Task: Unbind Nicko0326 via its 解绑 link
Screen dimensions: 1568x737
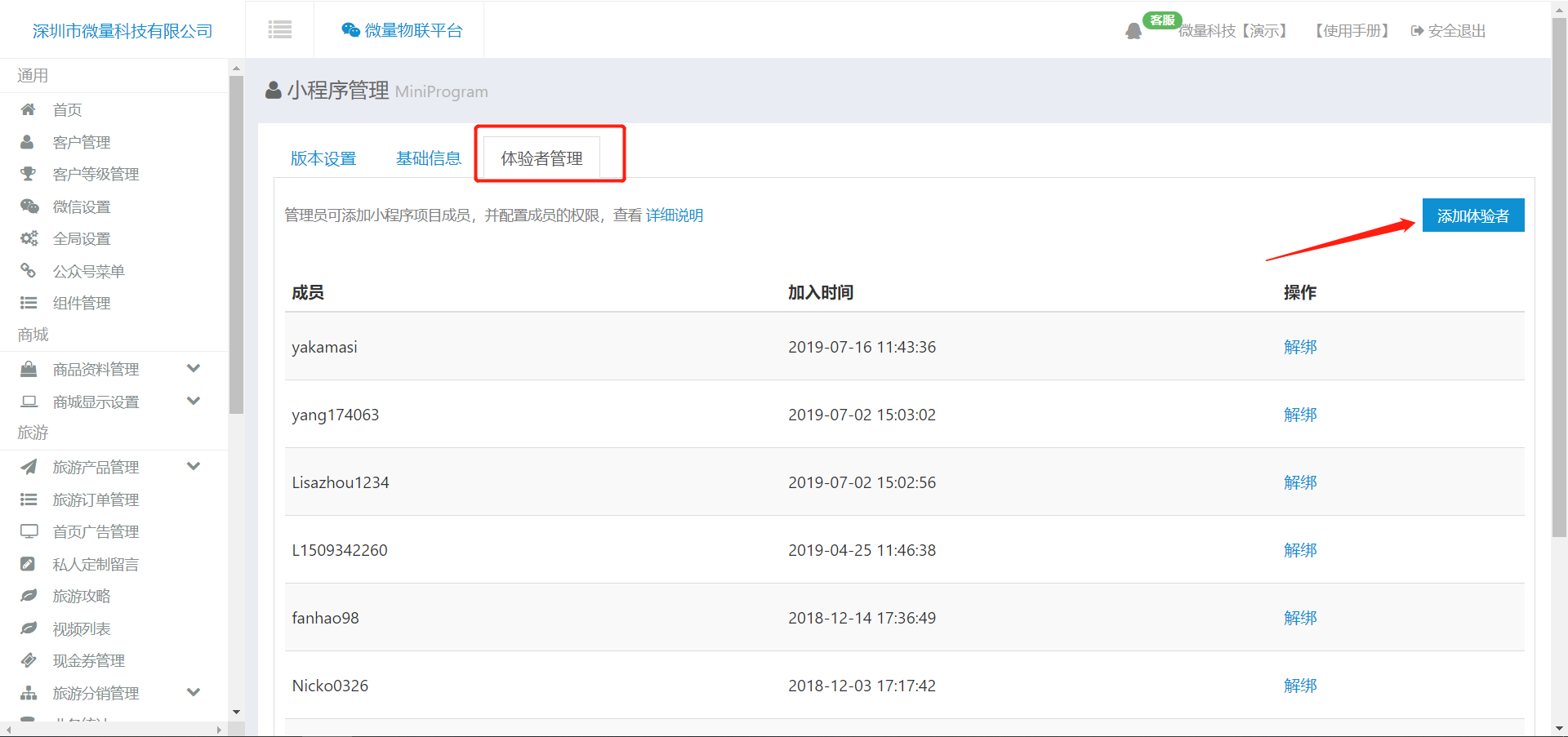Action: pos(1300,686)
